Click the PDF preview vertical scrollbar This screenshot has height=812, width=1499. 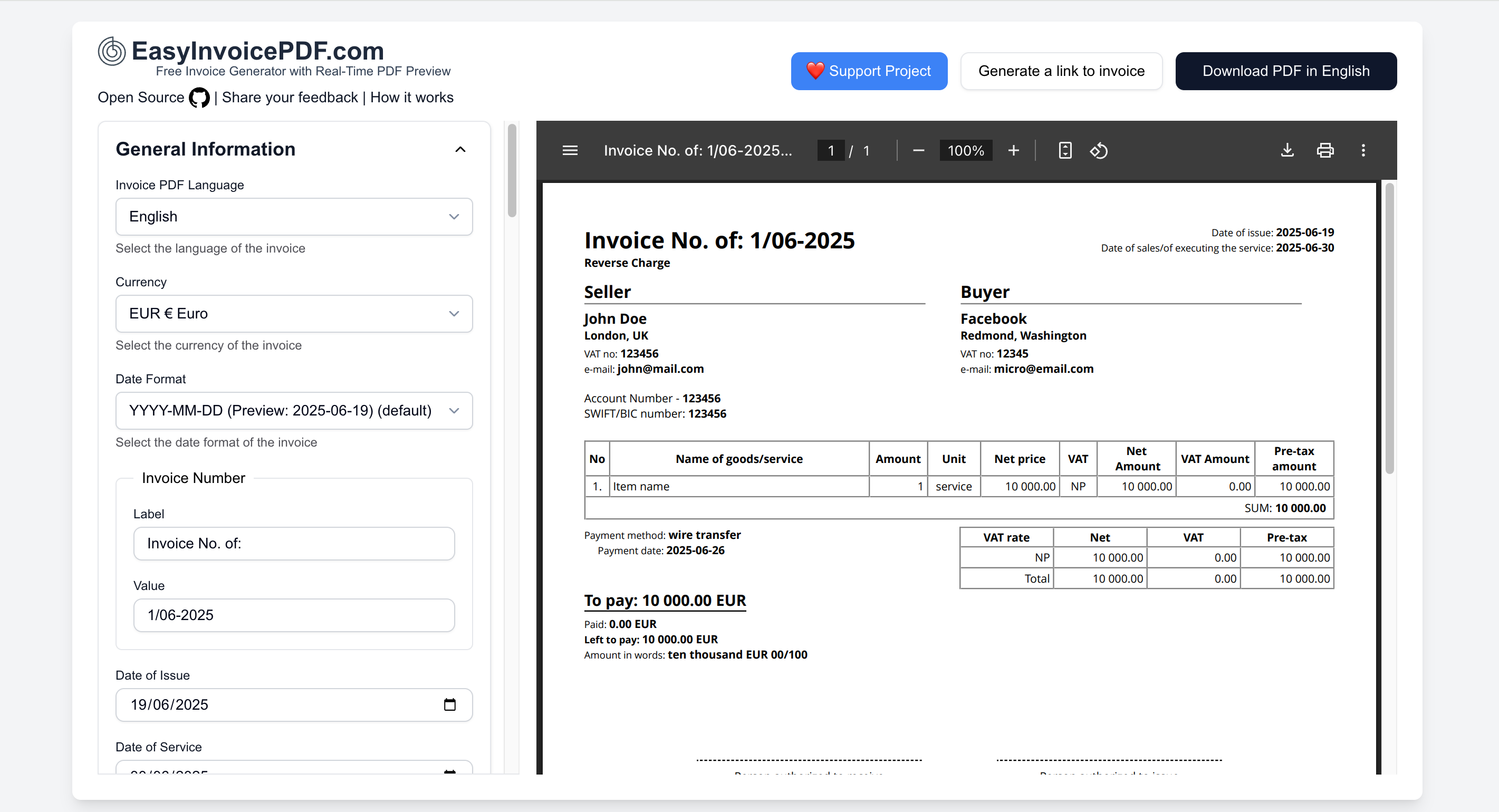(1389, 328)
